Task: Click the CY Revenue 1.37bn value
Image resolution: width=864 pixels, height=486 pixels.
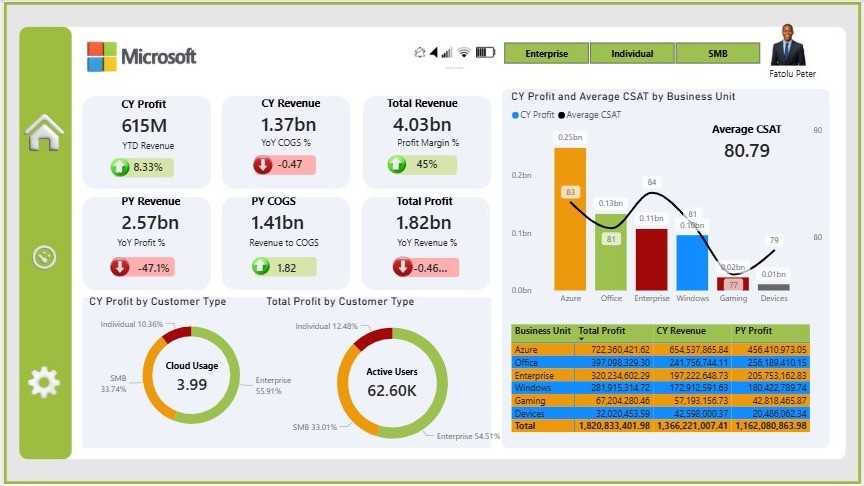Action: click(289, 125)
